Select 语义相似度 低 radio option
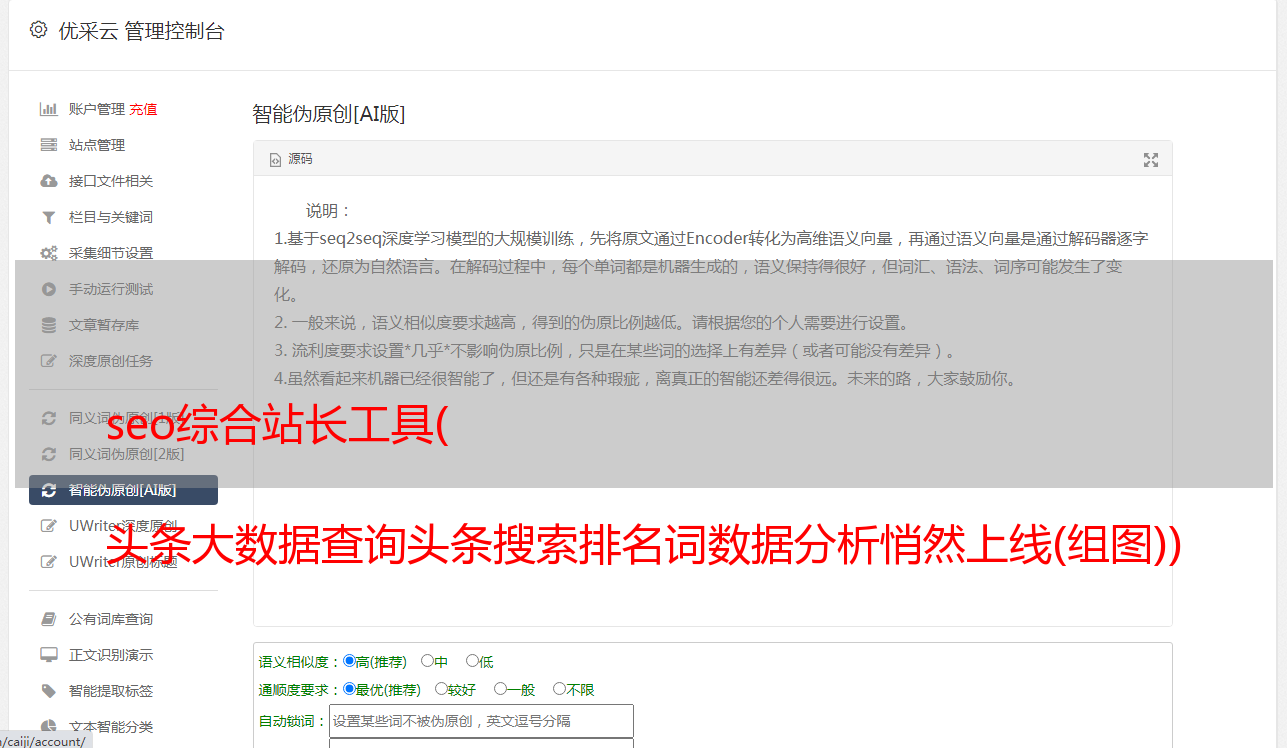This screenshot has width=1287, height=748. click(472, 661)
